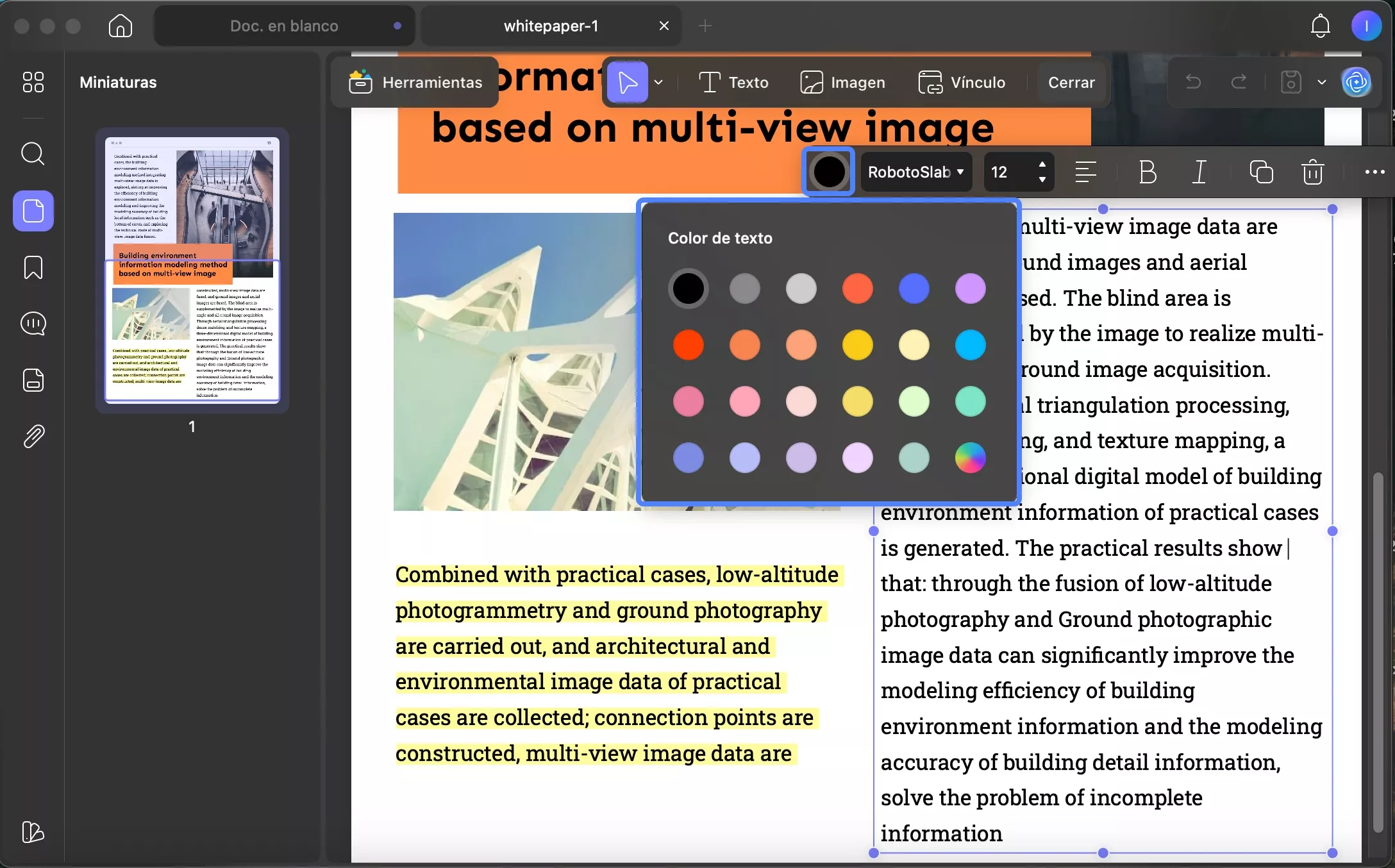Open the AI assistant icon
Image resolution: width=1395 pixels, height=868 pixels.
click(x=1357, y=82)
